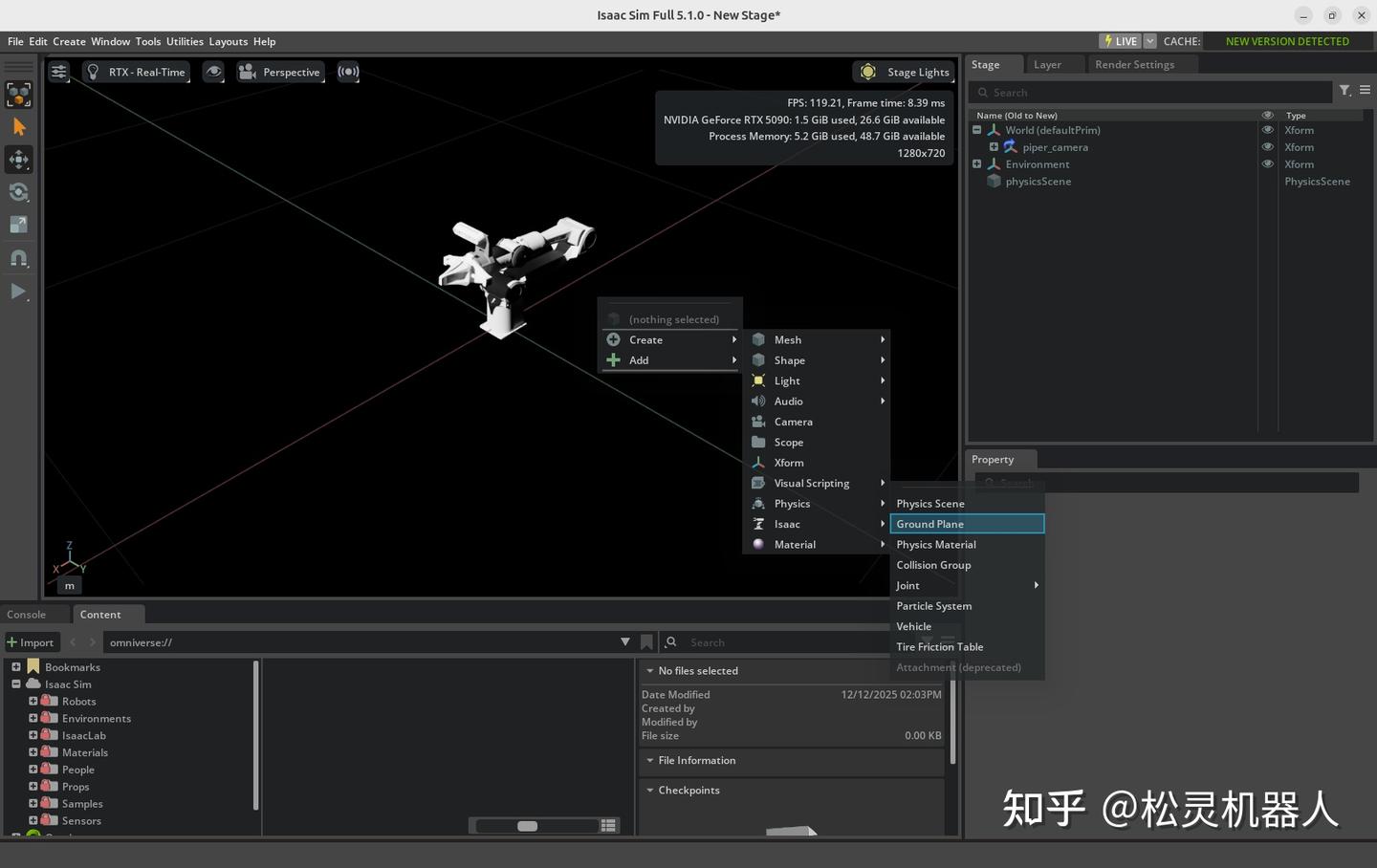Expand the piper_camera tree node
Viewport: 1377px width, 868px height.
pyautogui.click(x=994, y=147)
